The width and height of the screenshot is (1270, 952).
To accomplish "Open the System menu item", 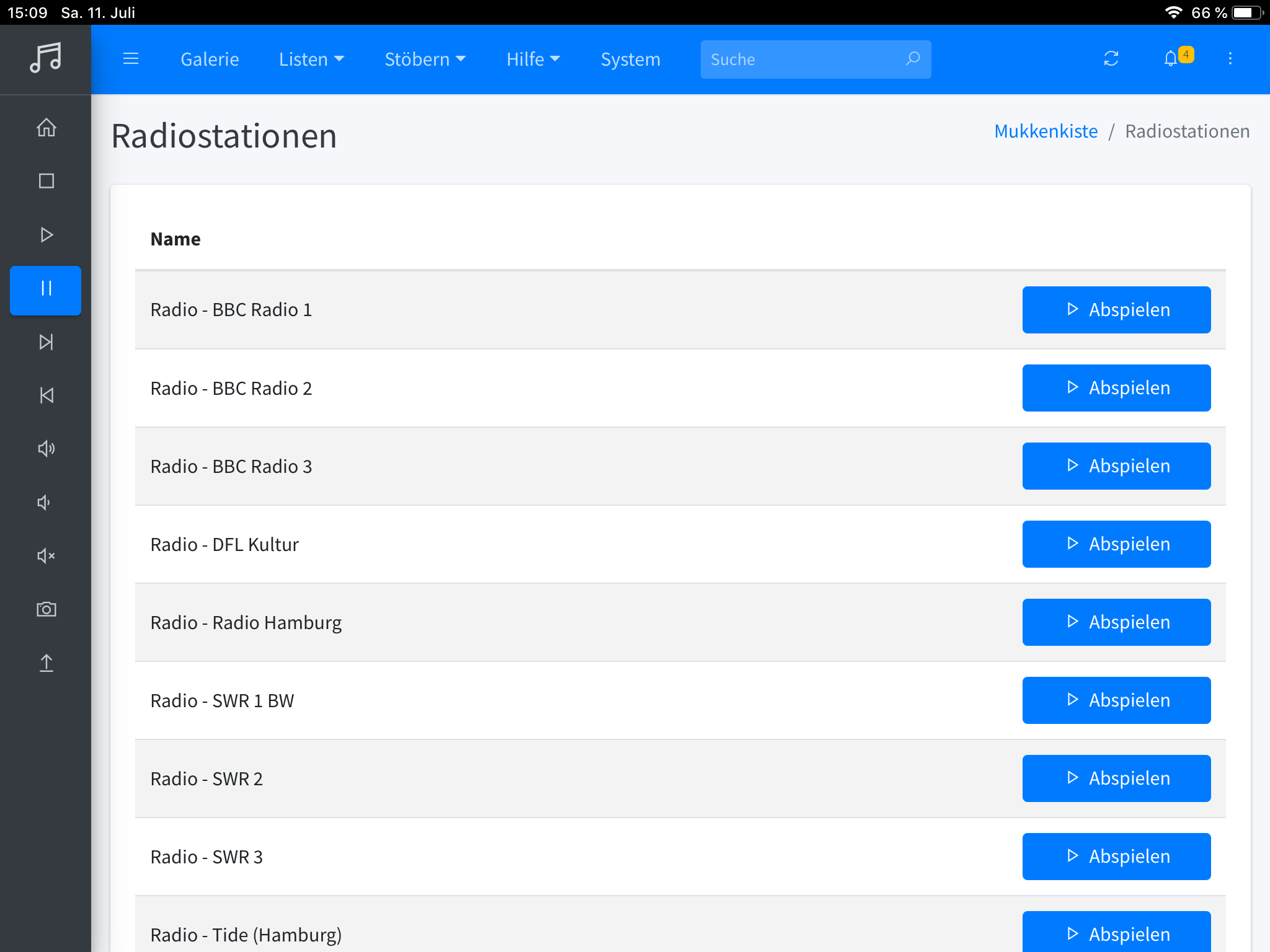I will coord(630,59).
